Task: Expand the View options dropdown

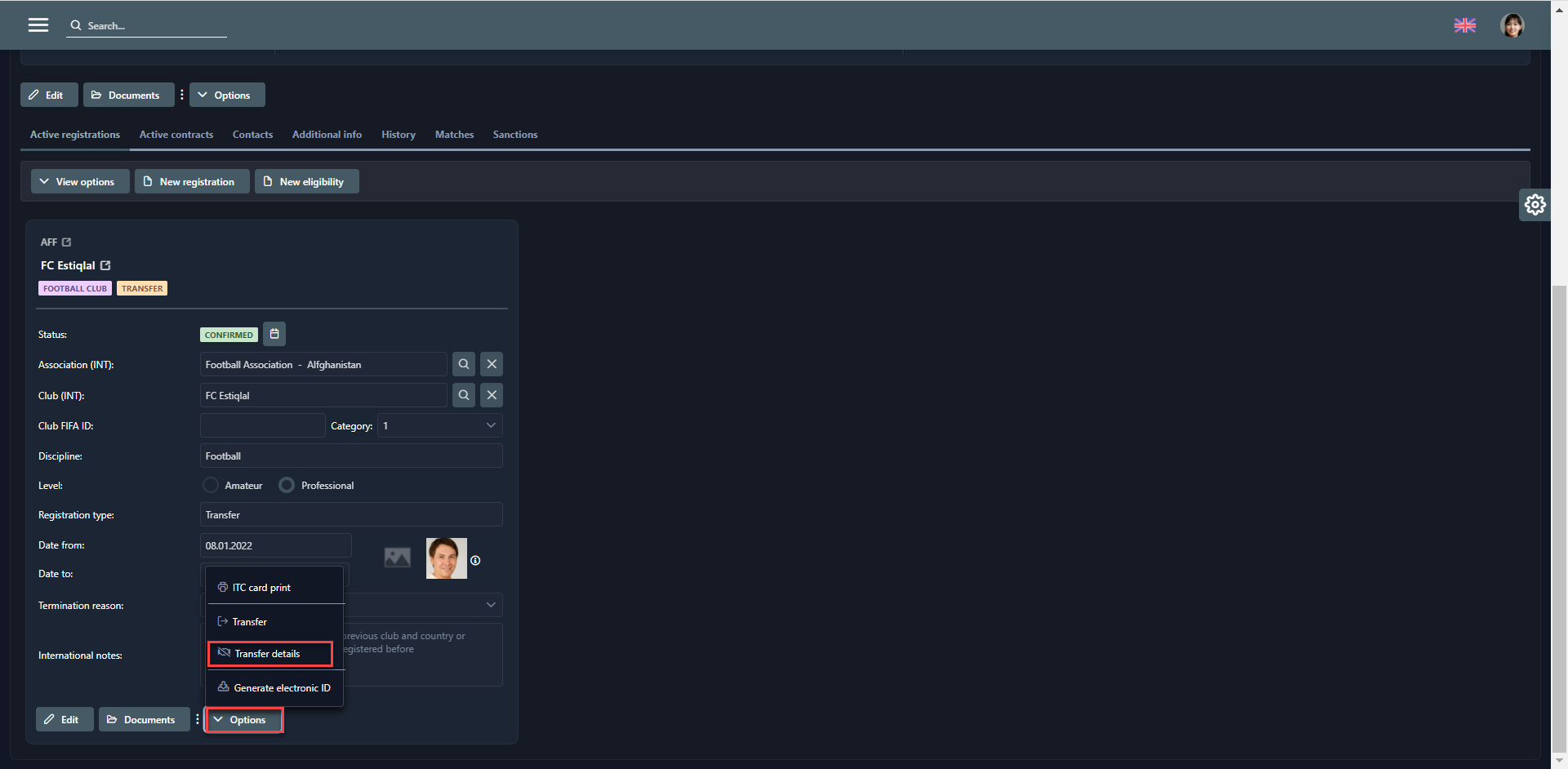Action: click(79, 182)
